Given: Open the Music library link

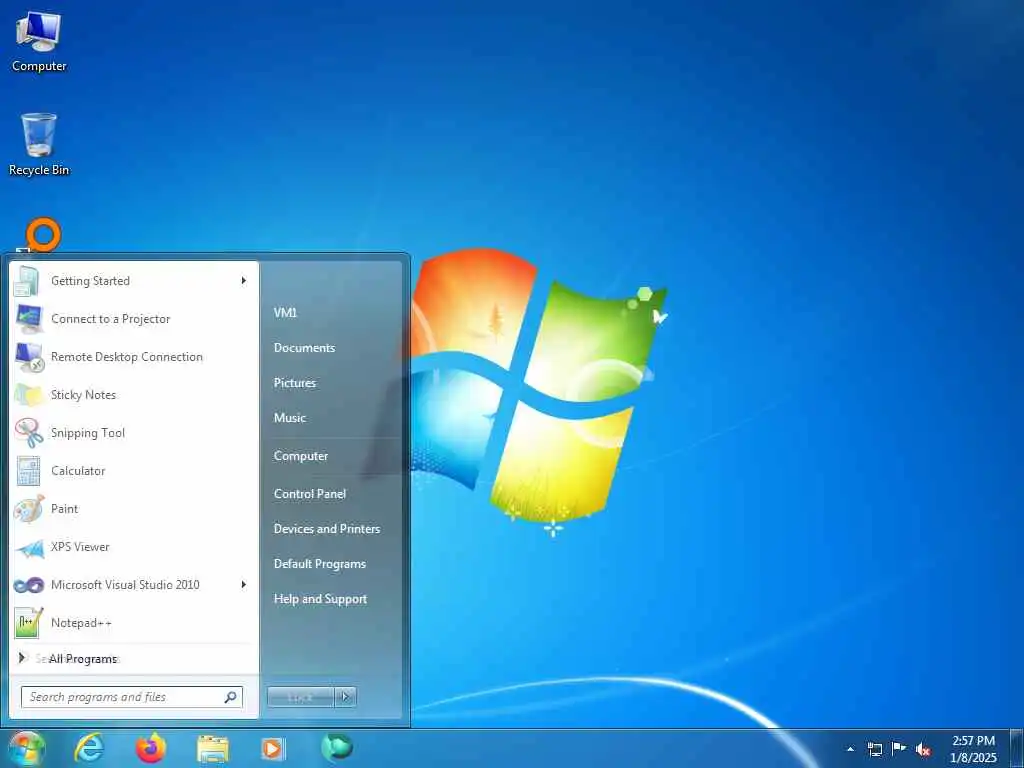Looking at the screenshot, I should coord(290,418).
